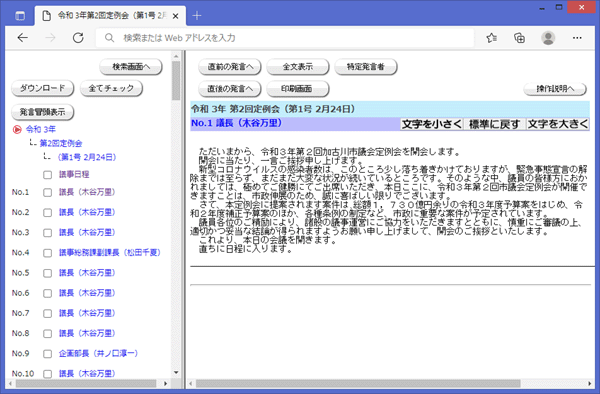Check the No.1 議長 checkbox
This screenshot has width=600, height=394.
pos(47,192)
